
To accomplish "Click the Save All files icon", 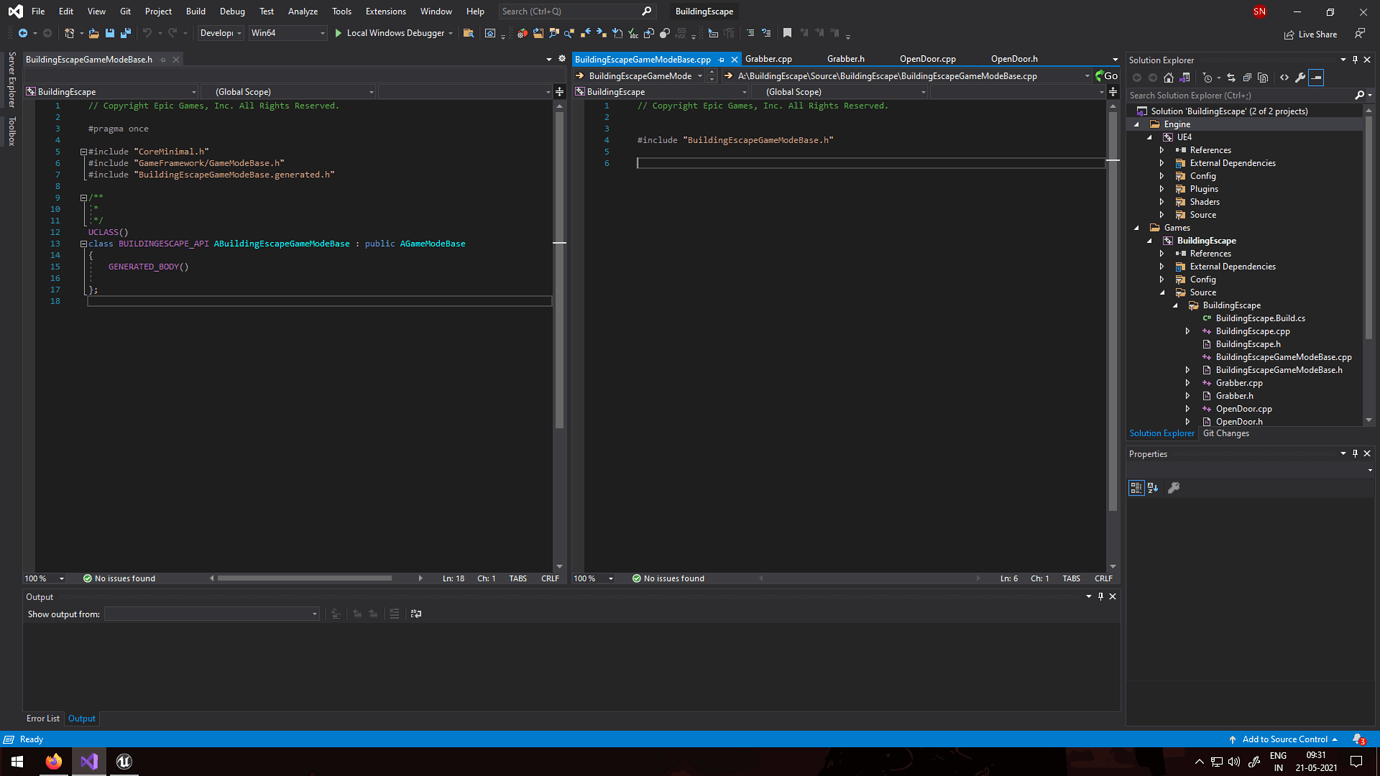I will click(x=124, y=33).
